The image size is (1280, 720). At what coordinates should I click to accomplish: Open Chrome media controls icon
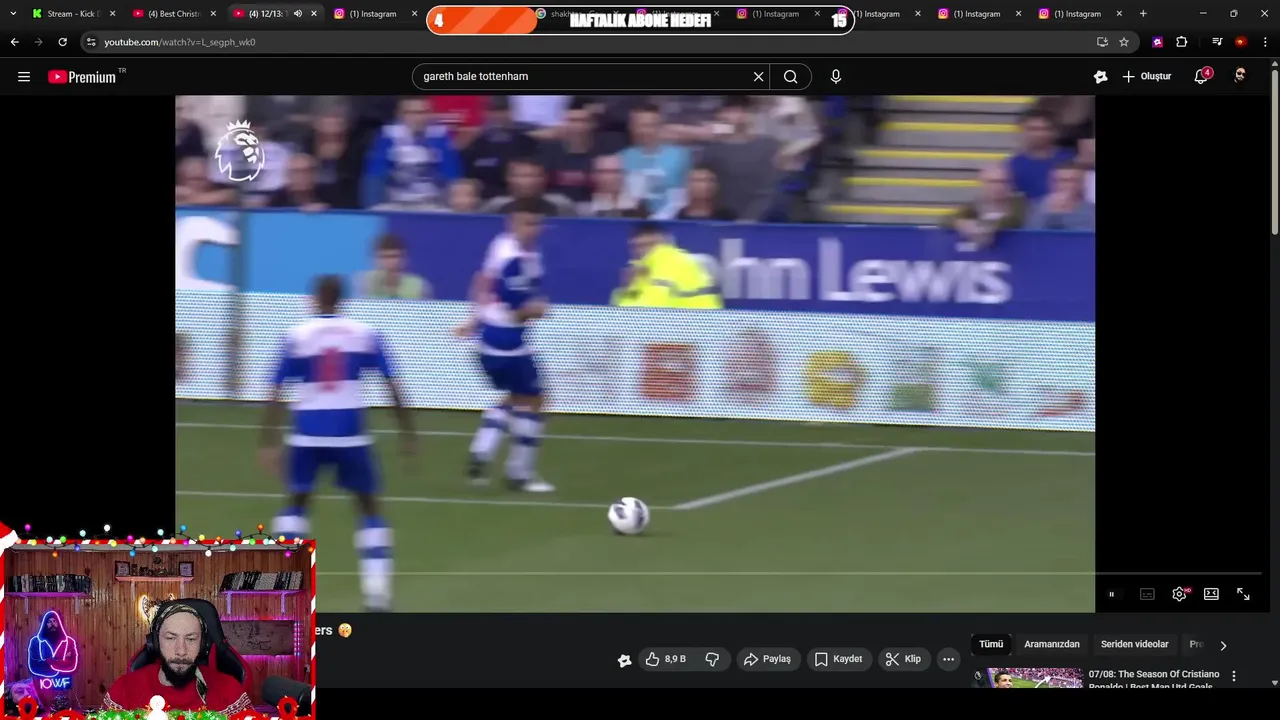[x=1217, y=42]
